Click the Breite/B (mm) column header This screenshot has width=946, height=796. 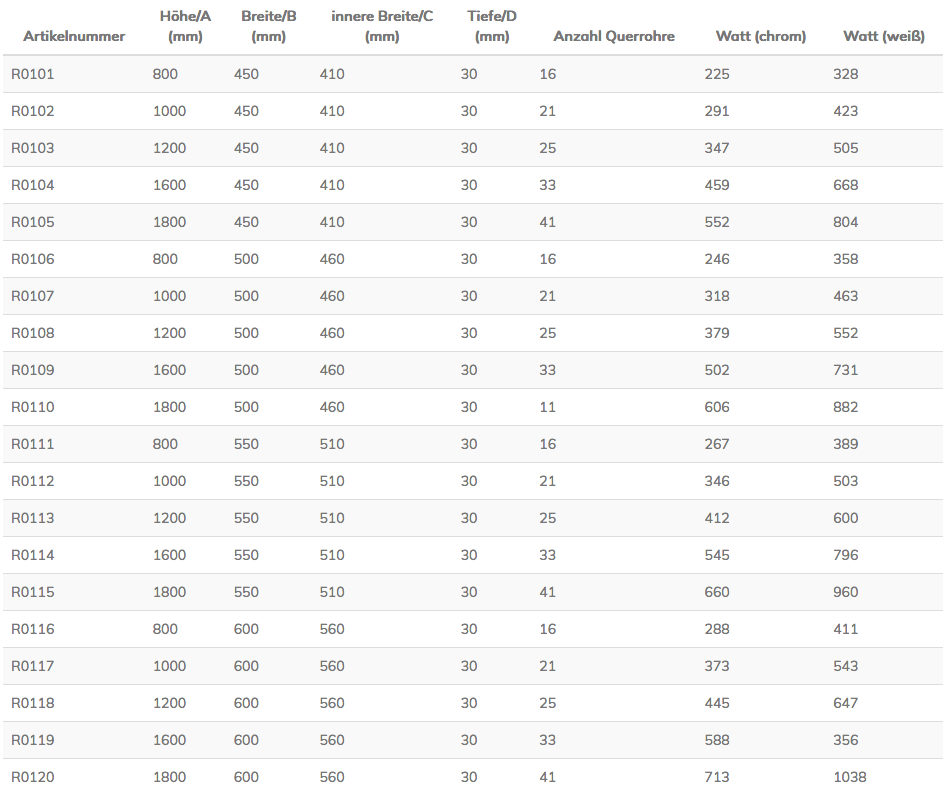coord(268,26)
